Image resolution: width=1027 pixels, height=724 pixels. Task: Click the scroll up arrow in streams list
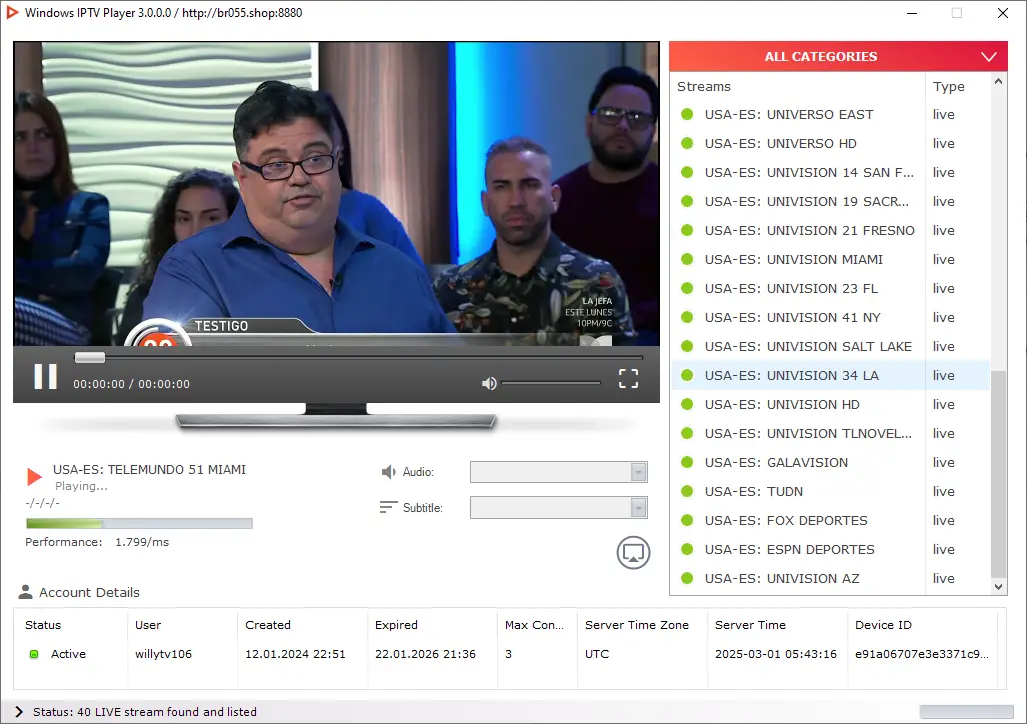(998, 81)
